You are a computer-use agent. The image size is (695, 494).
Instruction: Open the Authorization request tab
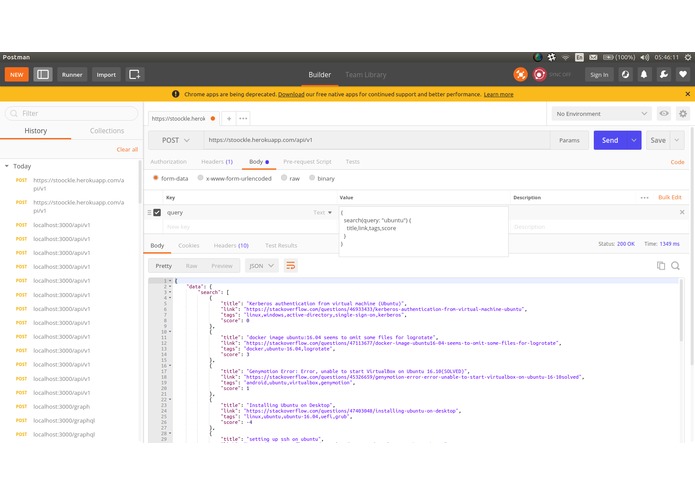168,162
